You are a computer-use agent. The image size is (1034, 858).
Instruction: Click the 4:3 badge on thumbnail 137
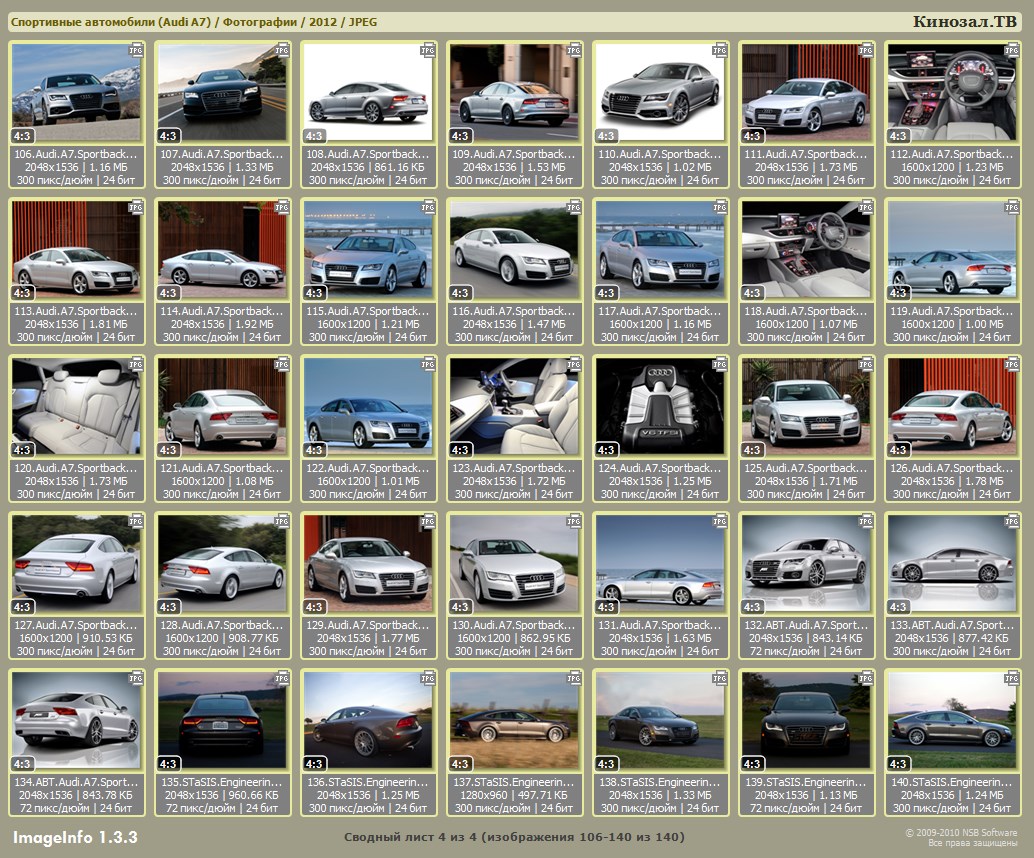460,763
